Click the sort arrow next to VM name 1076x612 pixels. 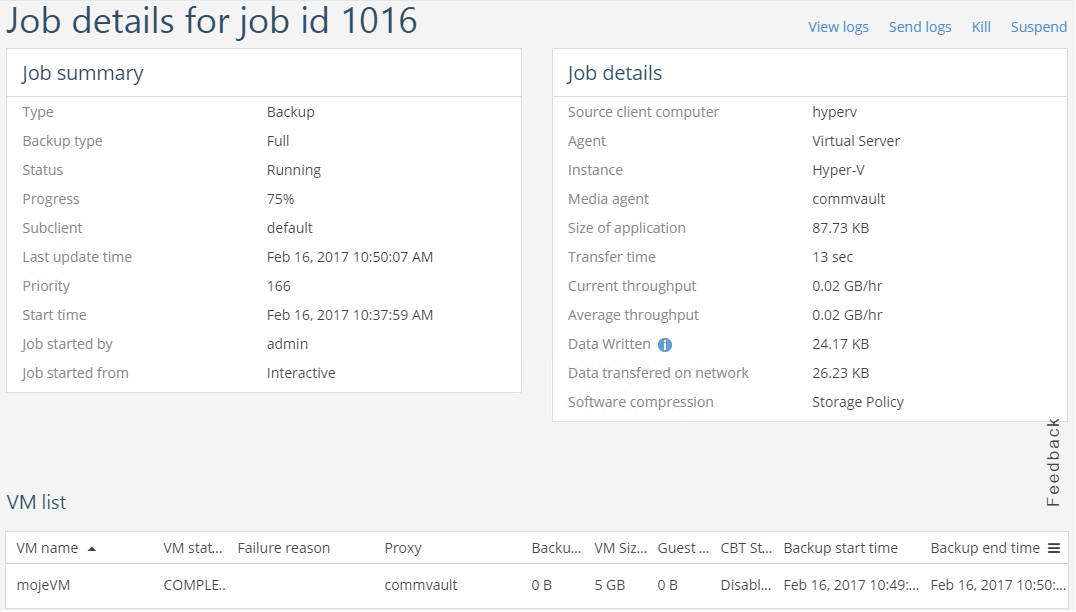[x=92, y=549]
